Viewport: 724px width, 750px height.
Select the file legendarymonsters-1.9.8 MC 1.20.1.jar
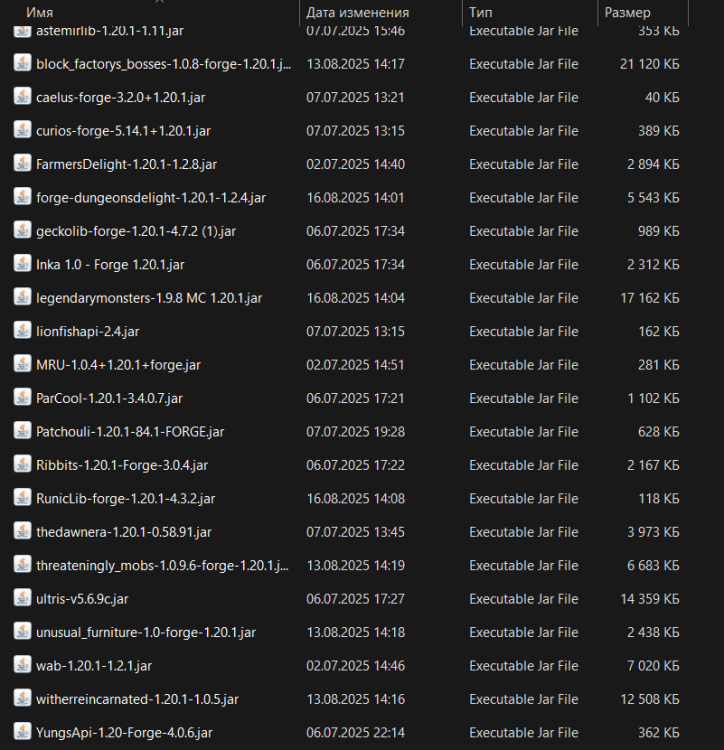pyautogui.click(x=149, y=298)
